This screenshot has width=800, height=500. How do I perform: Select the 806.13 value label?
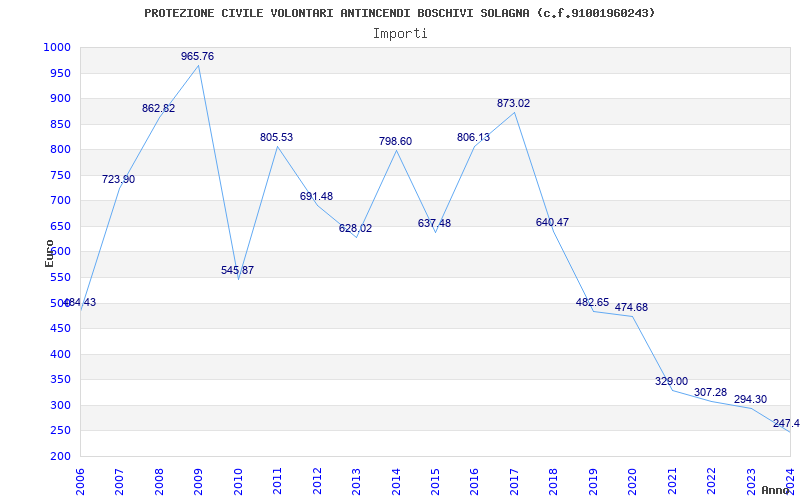(x=473, y=137)
